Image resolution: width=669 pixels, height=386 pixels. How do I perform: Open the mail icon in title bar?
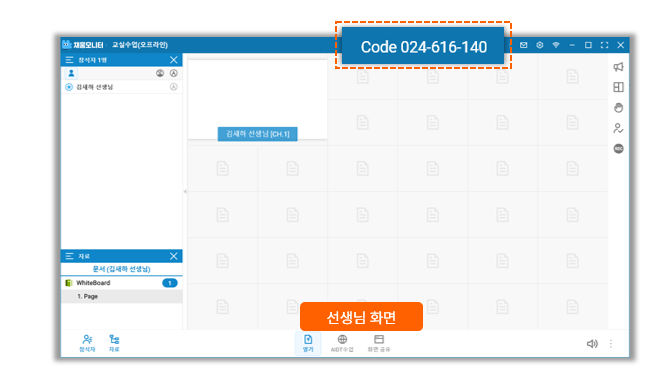(524, 45)
